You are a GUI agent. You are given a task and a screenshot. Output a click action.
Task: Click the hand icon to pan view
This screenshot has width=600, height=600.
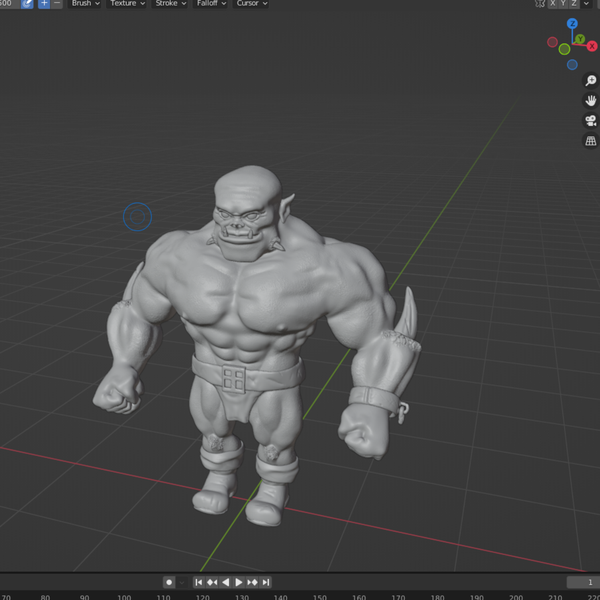tap(590, 101)
